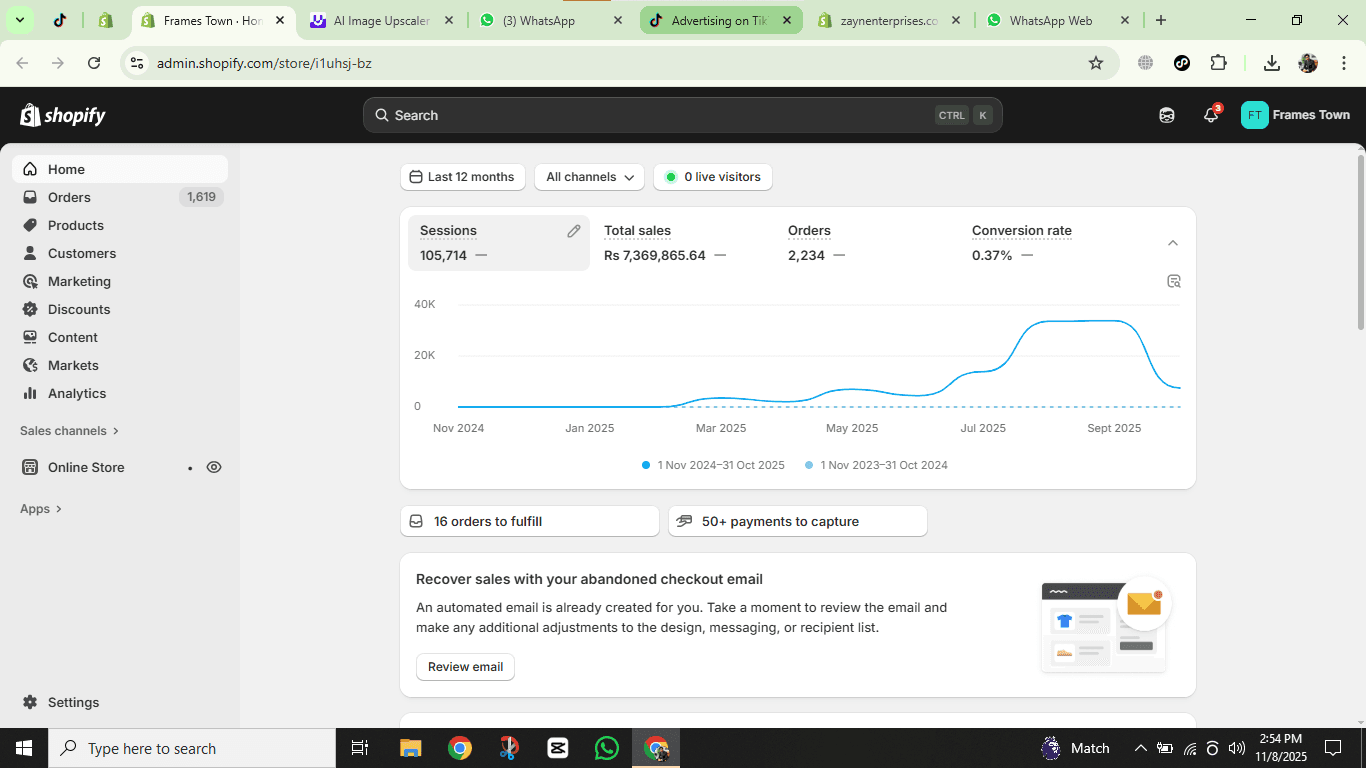Edit the Sessions metric with the pencil icon

click(x=573, y=230)
